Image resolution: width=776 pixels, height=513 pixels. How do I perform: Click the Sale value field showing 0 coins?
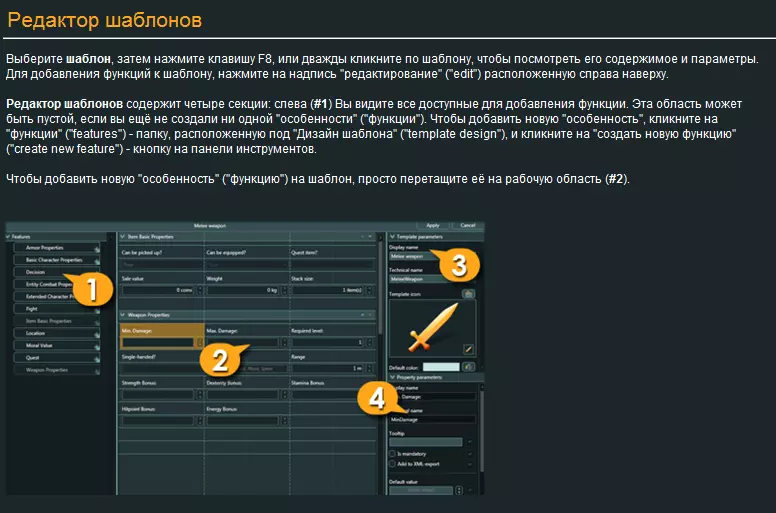point(158,290)
